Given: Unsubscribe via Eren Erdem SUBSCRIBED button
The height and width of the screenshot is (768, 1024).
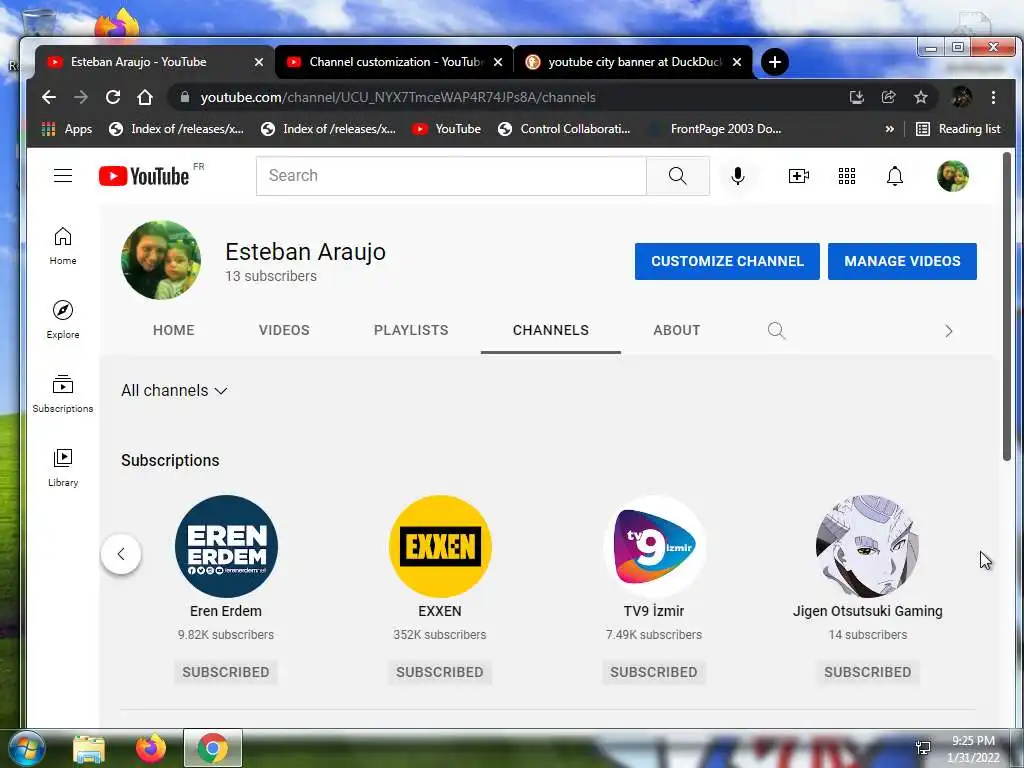Looking at the screenshot, I should coord(226,672).
